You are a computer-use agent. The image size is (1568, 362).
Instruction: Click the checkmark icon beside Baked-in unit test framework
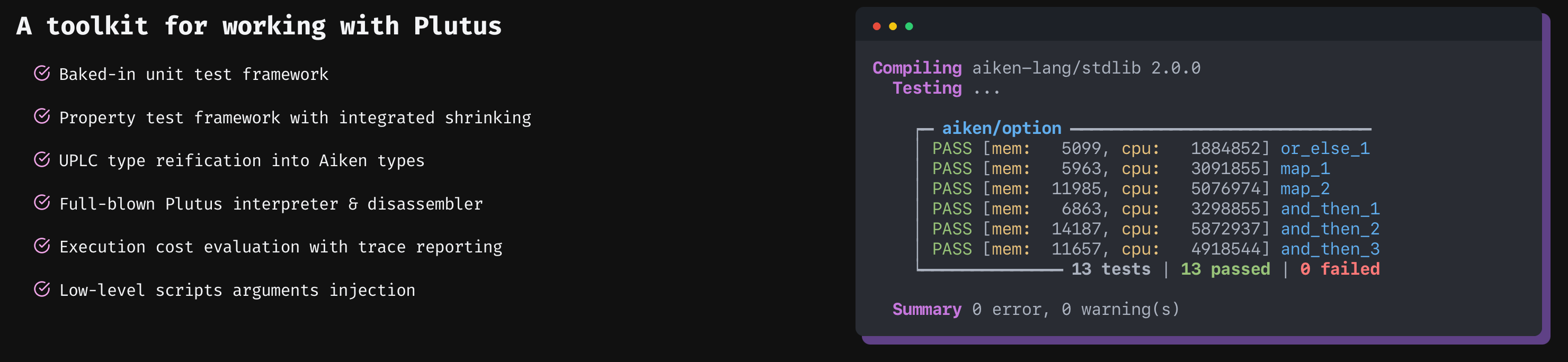41,74
